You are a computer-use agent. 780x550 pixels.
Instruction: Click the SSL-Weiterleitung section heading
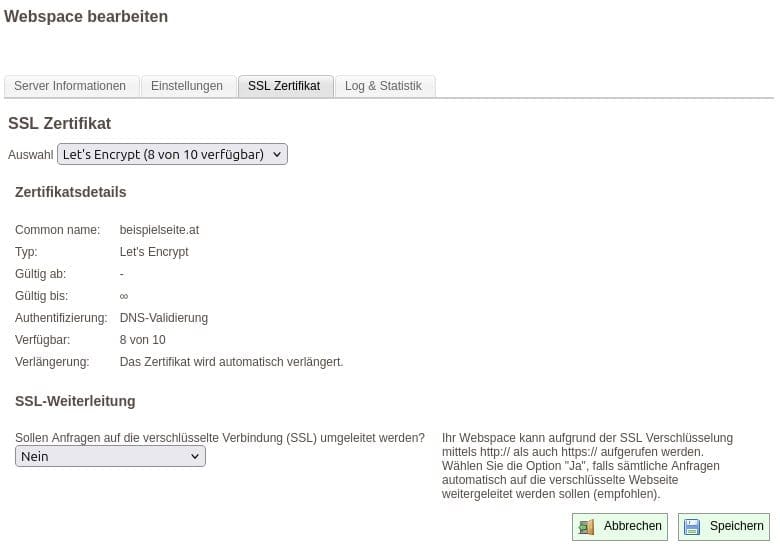[x=75, y=401]
